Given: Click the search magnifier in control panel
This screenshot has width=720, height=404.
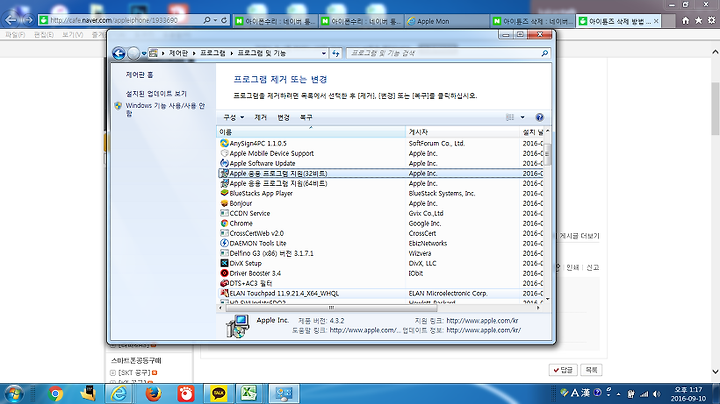Looking at the screenshot, I should tap(545, 53).
